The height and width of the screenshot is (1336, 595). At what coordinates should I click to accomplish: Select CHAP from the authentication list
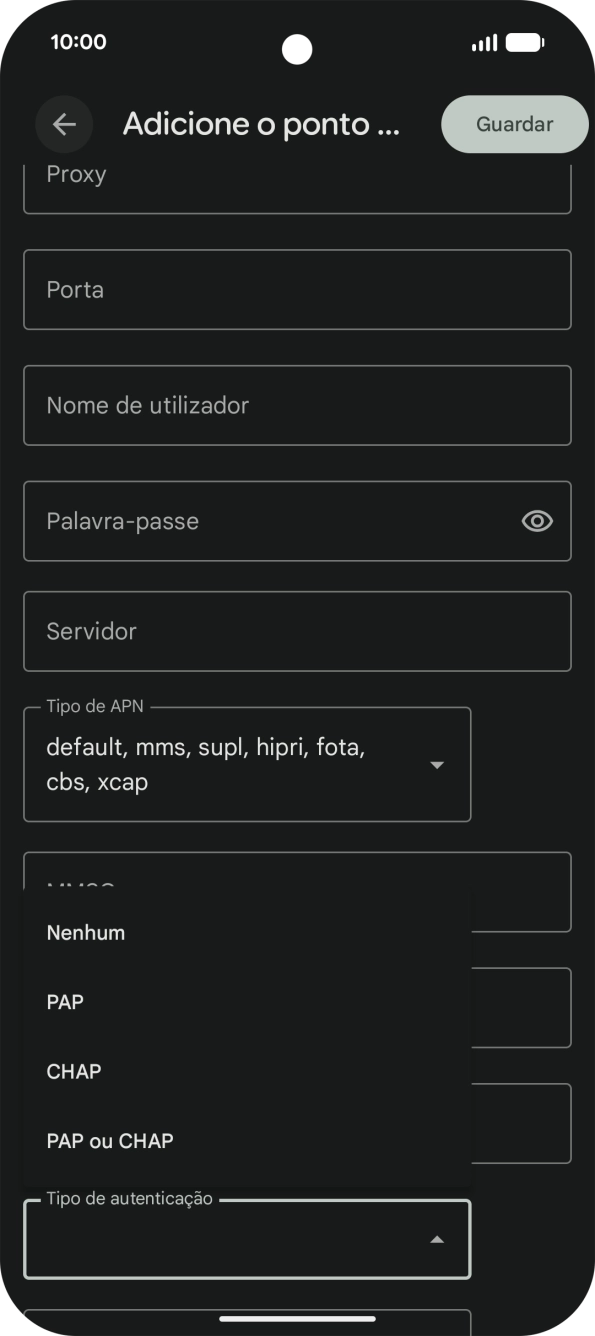(74, 1071)
